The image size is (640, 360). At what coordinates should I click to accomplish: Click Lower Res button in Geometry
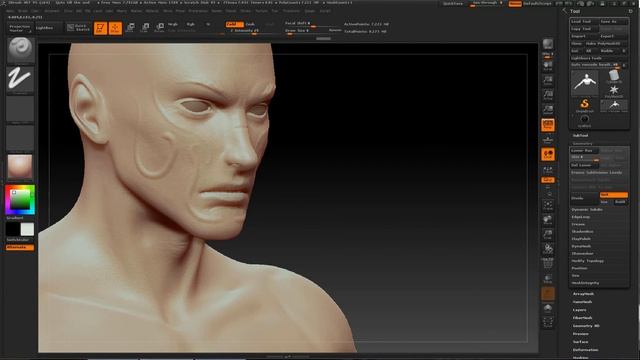(x=584, y=151)
